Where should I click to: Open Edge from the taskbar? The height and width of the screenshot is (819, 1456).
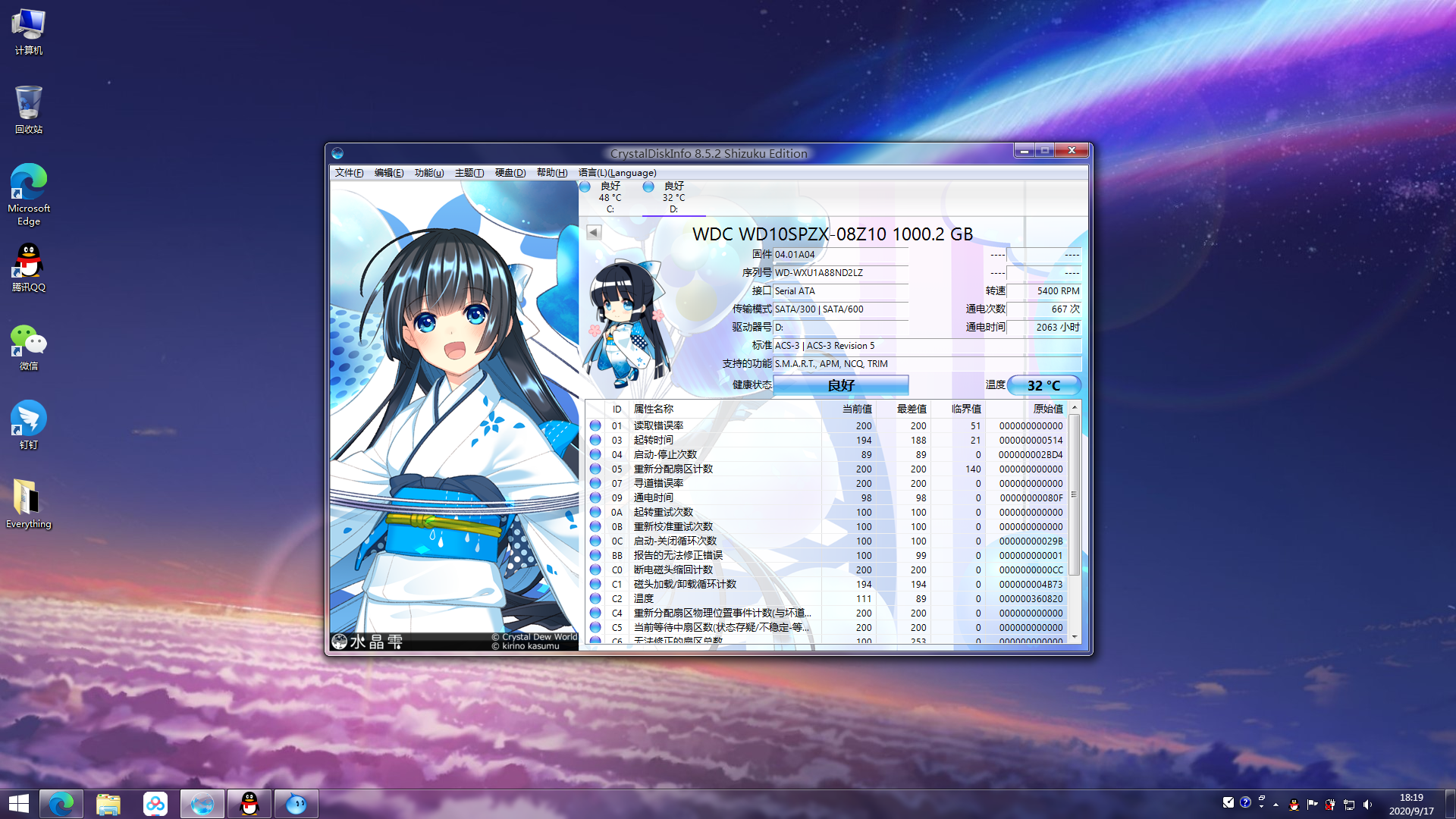pos(61,804)
